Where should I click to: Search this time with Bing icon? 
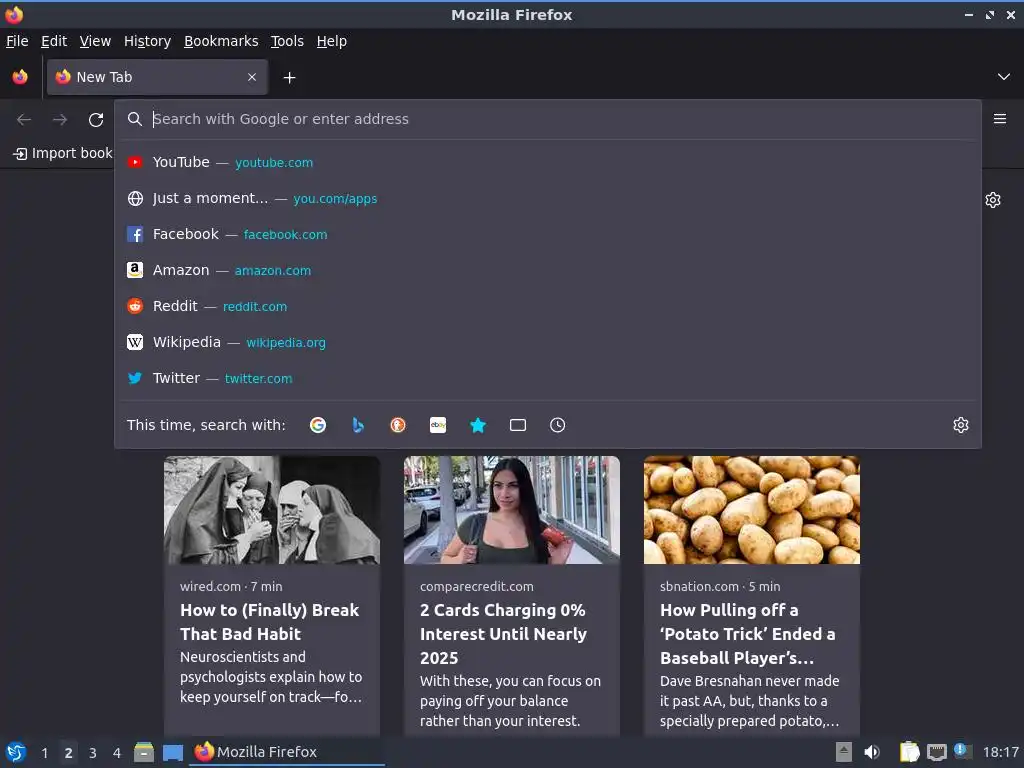pyautogui.click(x=358, y=425)
